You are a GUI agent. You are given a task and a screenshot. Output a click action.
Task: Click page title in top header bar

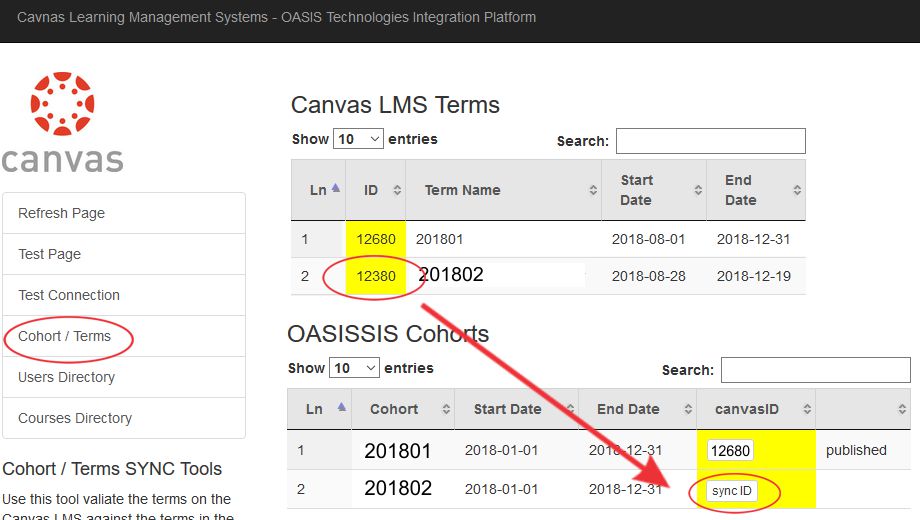click(x=276, y=17)
